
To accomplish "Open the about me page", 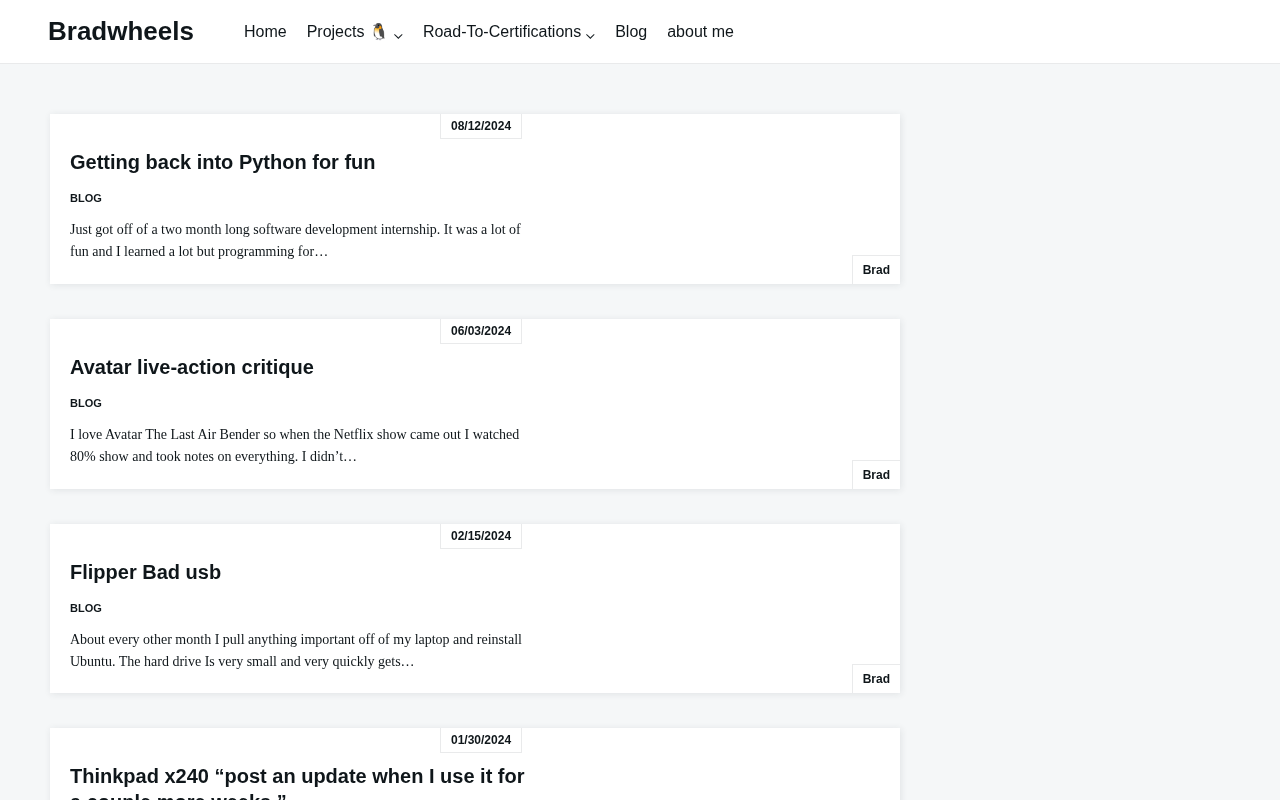I will click(700, 32).
